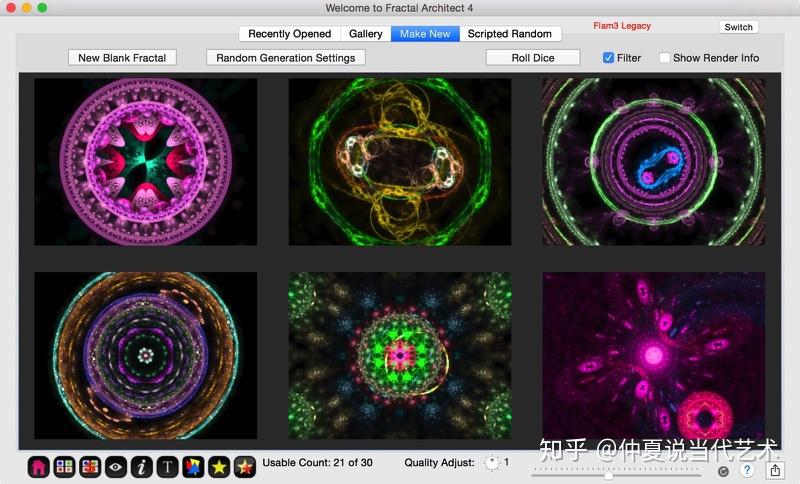This screenshot has height=484, width=800.
Task: Click the help question mark icon
Action: tap(747, 470)
